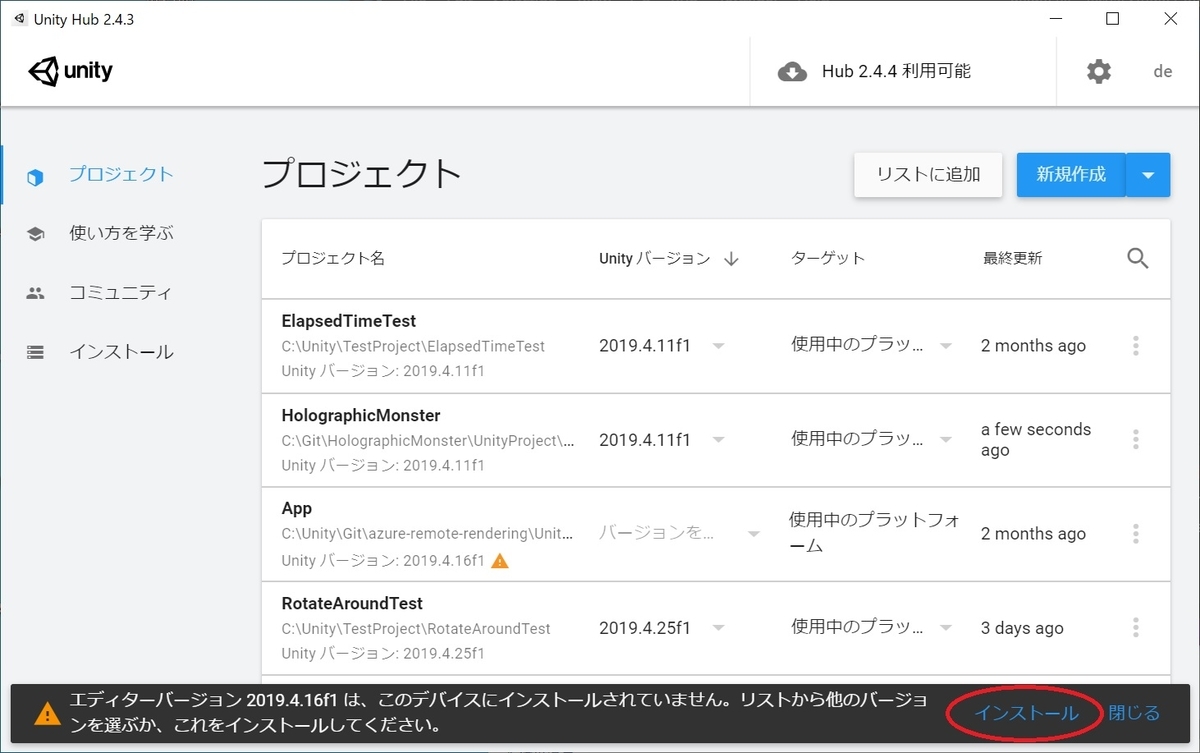The image size is (1200, 753).
Task: Click the cloud download update icon
Action: click(x=792, y=72)
